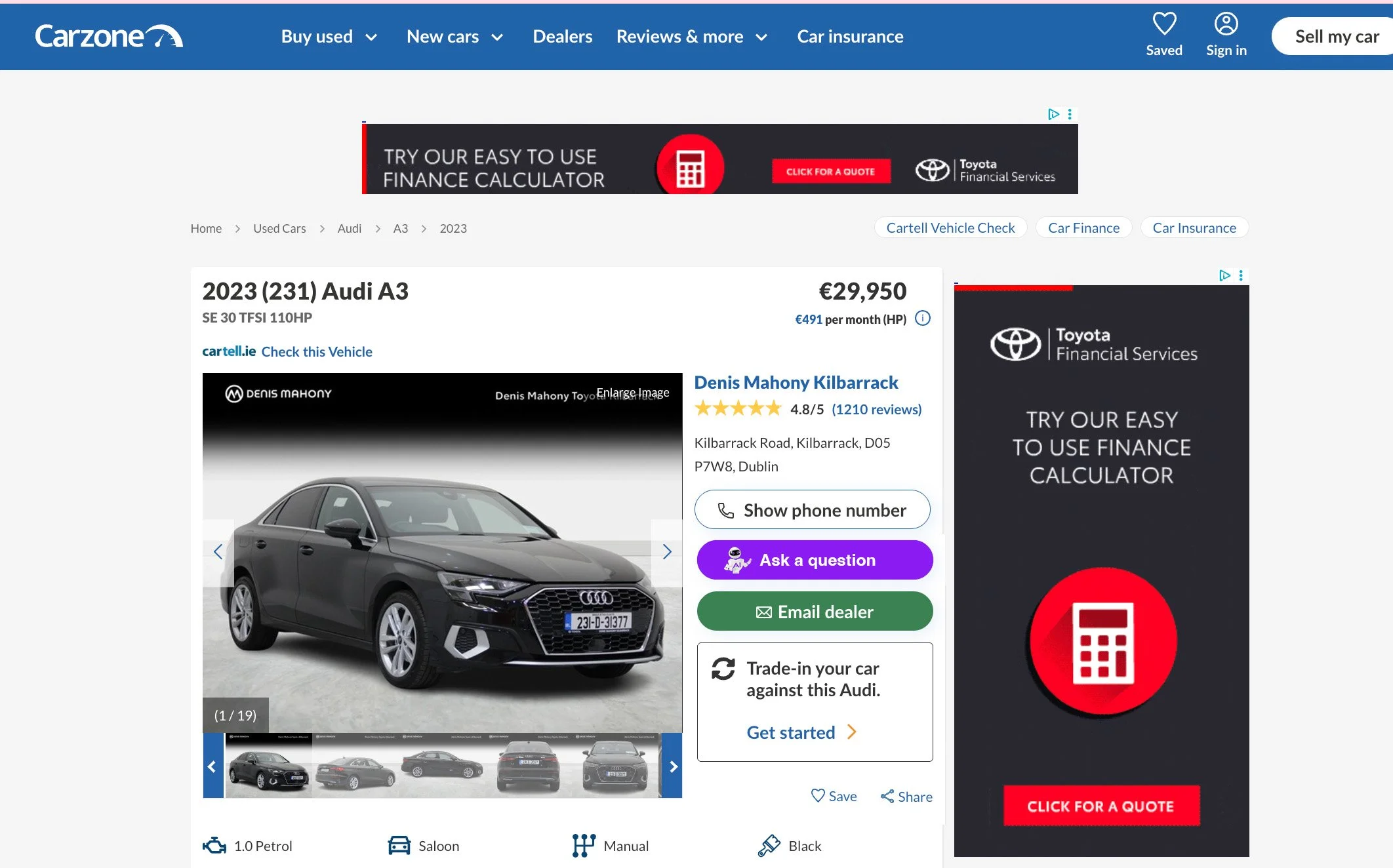Open the Dealers page
The height and width of the screenshot is (868, 1393).
562,37
